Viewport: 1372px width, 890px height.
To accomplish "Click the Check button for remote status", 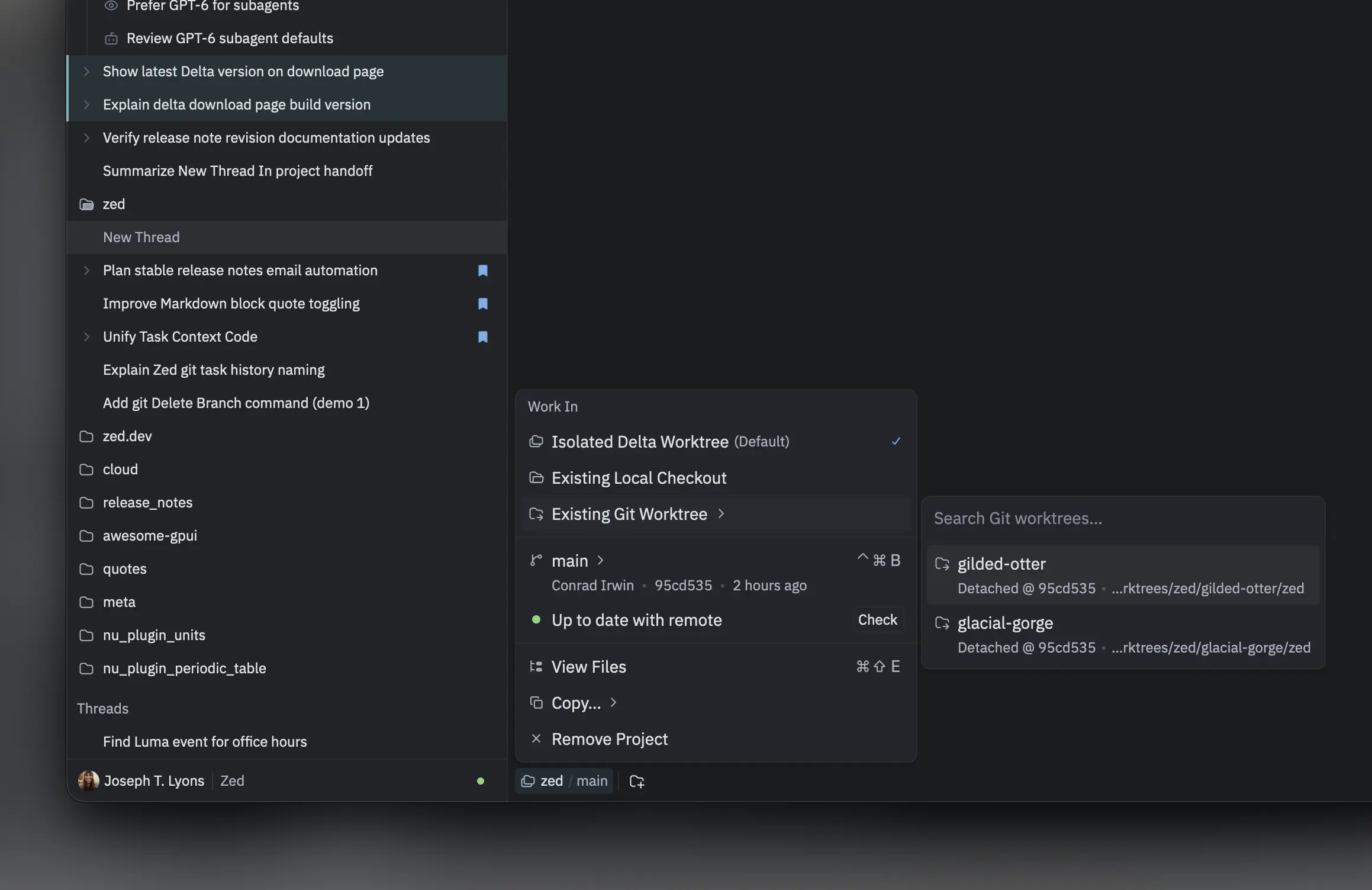I will (x=878, y=620).
